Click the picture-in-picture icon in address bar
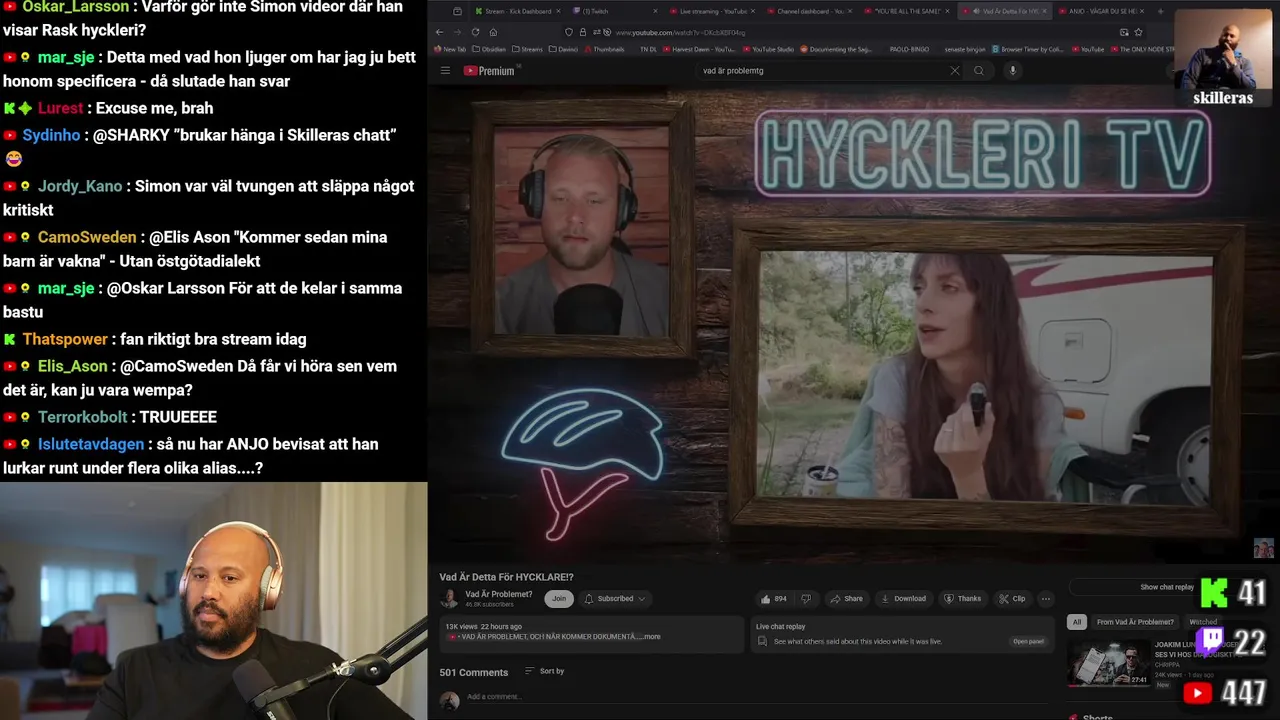Viewport: 1280px width, 720px height. [x=1124, y=32]
